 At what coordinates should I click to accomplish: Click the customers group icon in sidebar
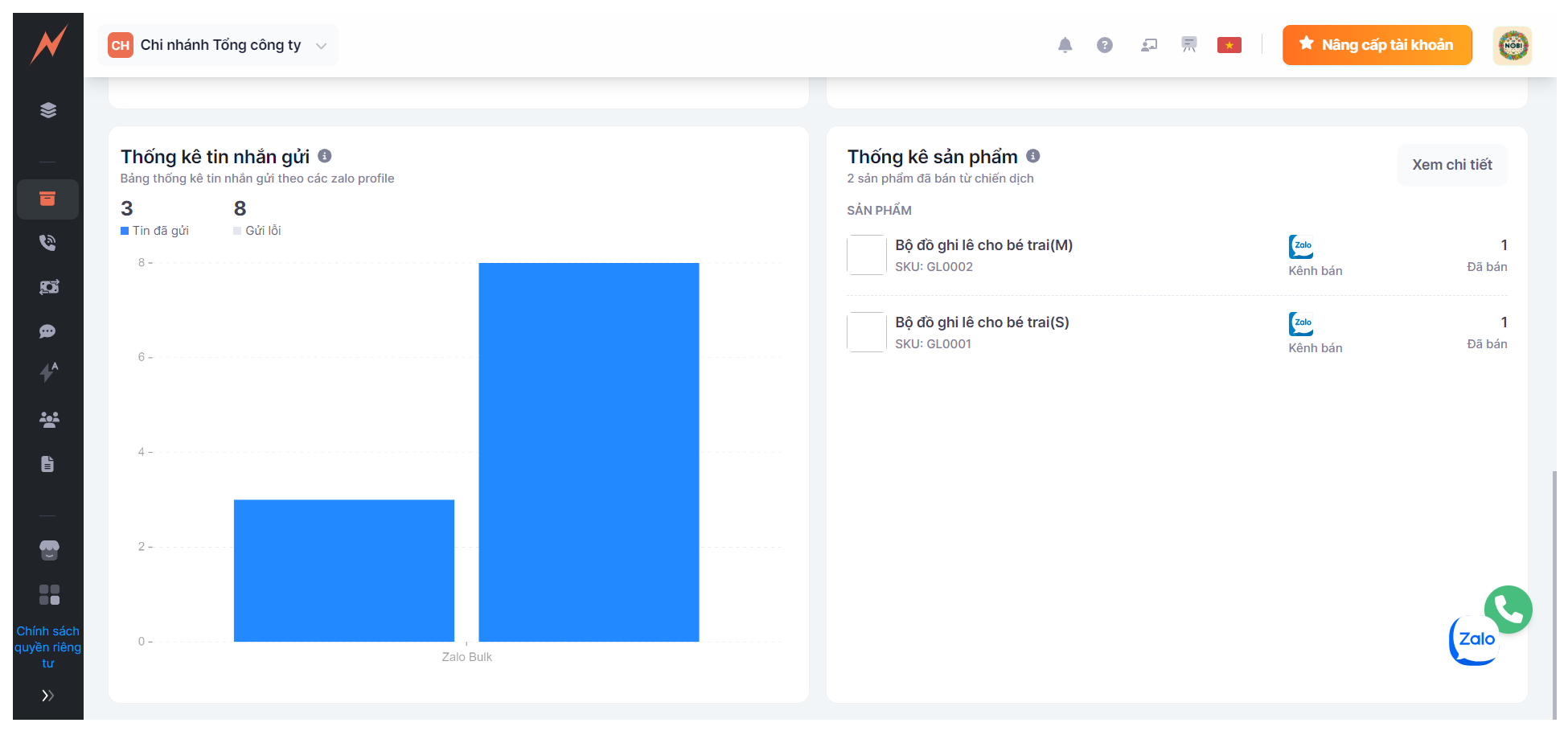tap(48, 419)
